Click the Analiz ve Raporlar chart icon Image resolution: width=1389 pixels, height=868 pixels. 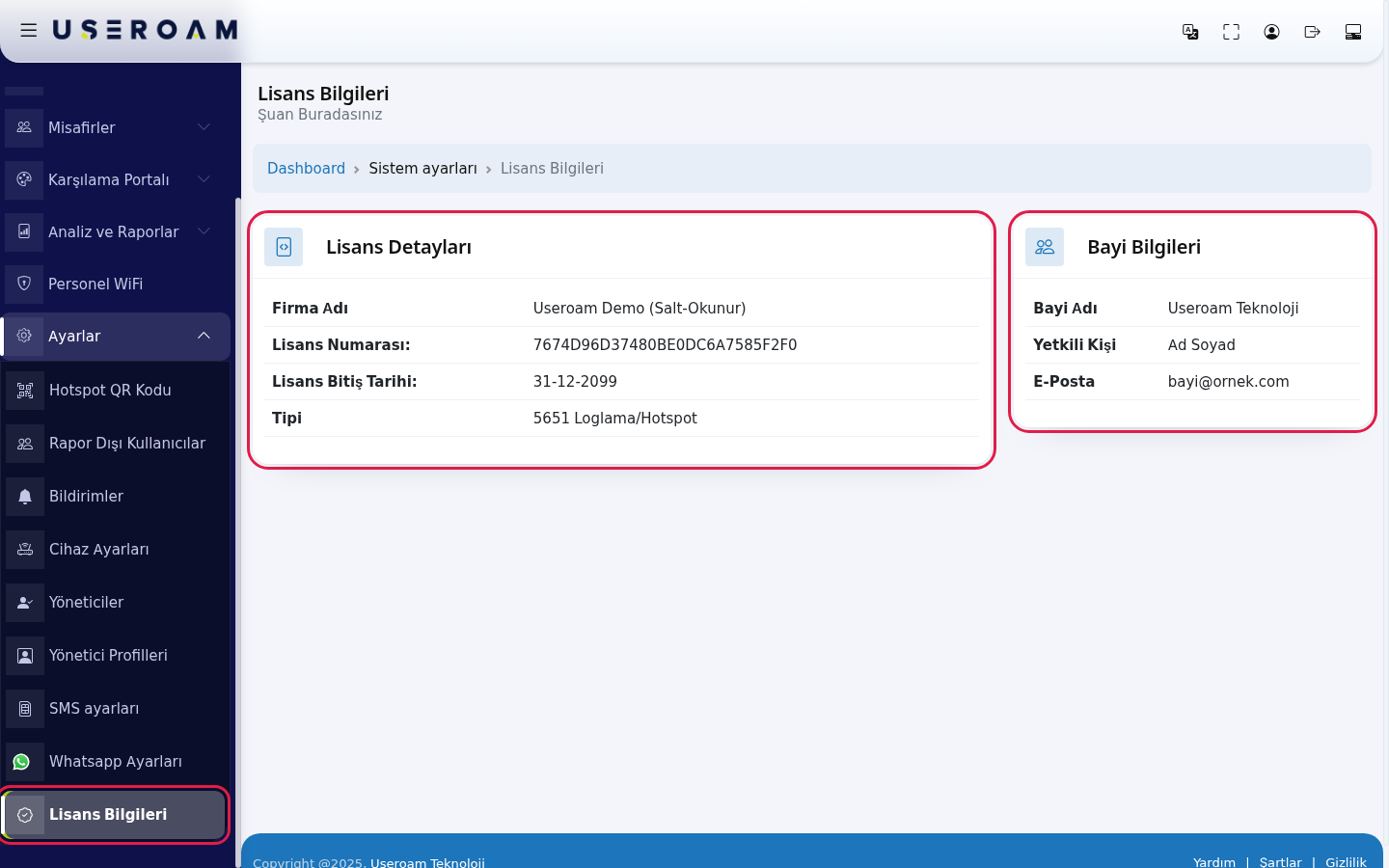coord(24,231)
